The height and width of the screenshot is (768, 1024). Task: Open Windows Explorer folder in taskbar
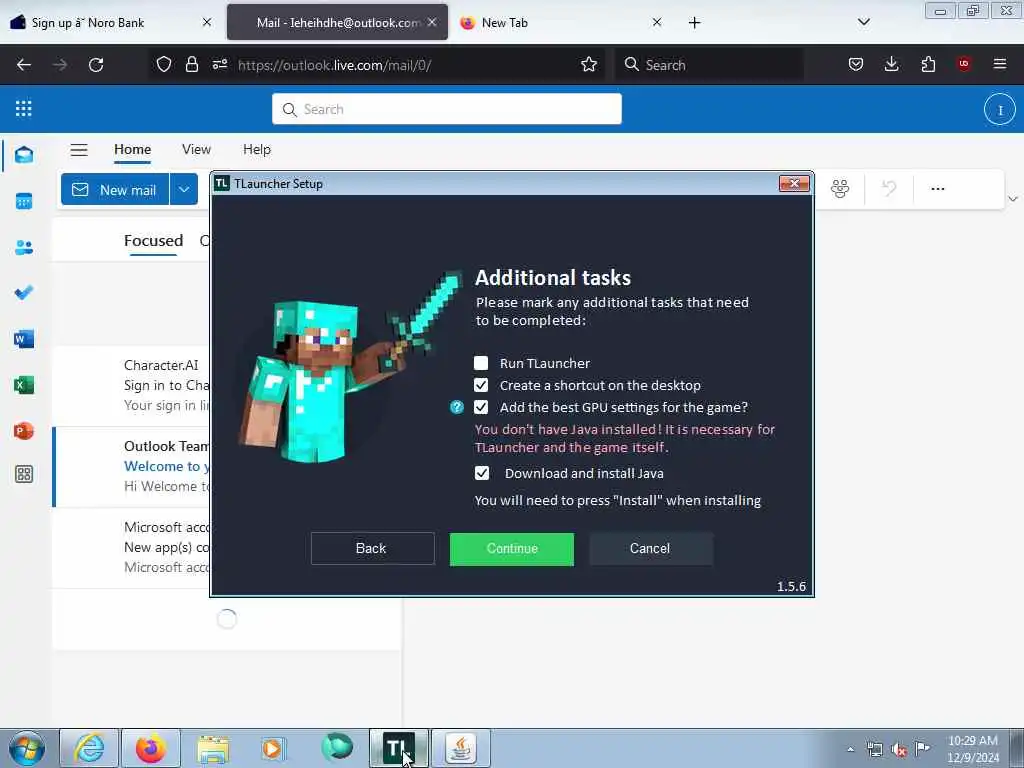[x=213, y=748]
